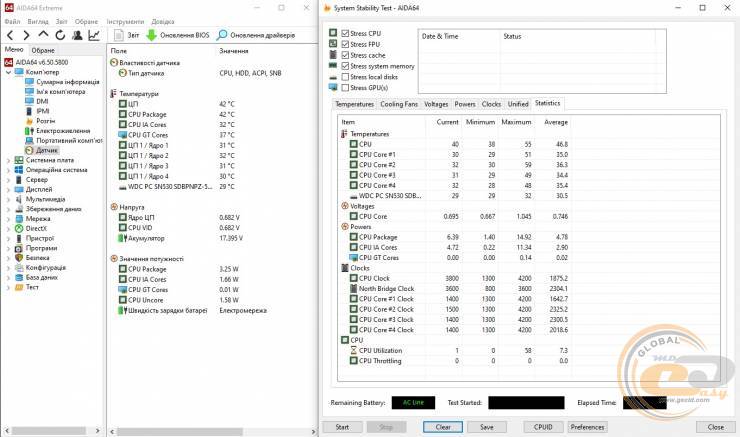Go forward using the right arrow toolbar icon

click(x=26, y=35)
